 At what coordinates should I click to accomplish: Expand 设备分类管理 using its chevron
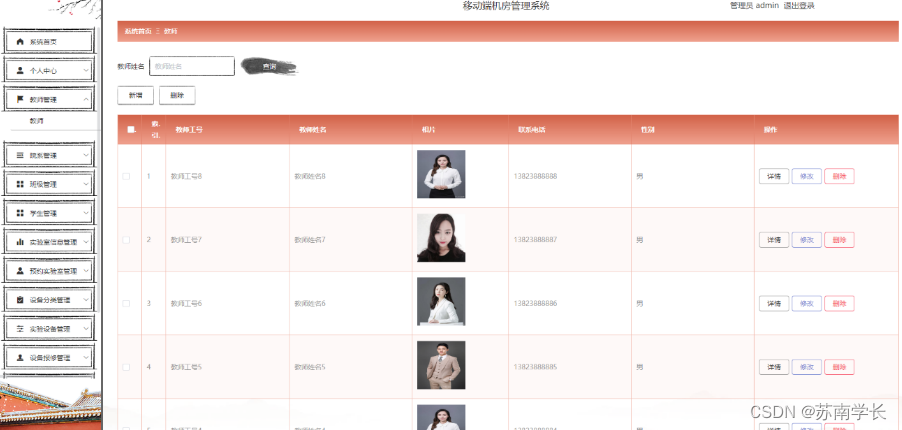tap(86, 300)
